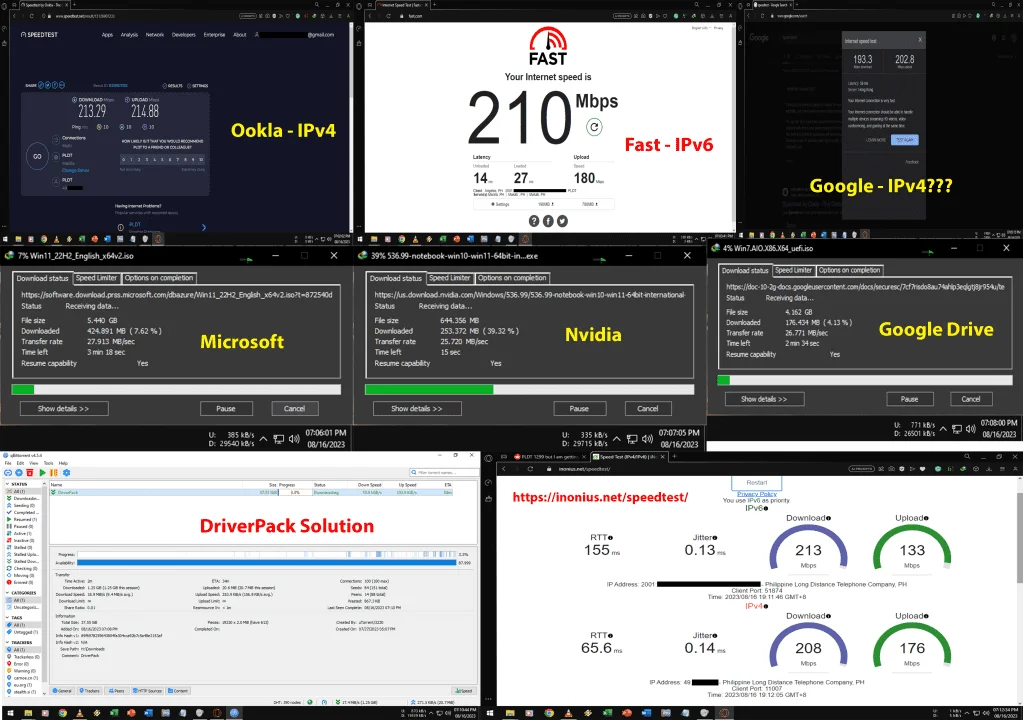Open Privacy Policy link on inonius page
1023x720 pixels.
pos(757,494)
